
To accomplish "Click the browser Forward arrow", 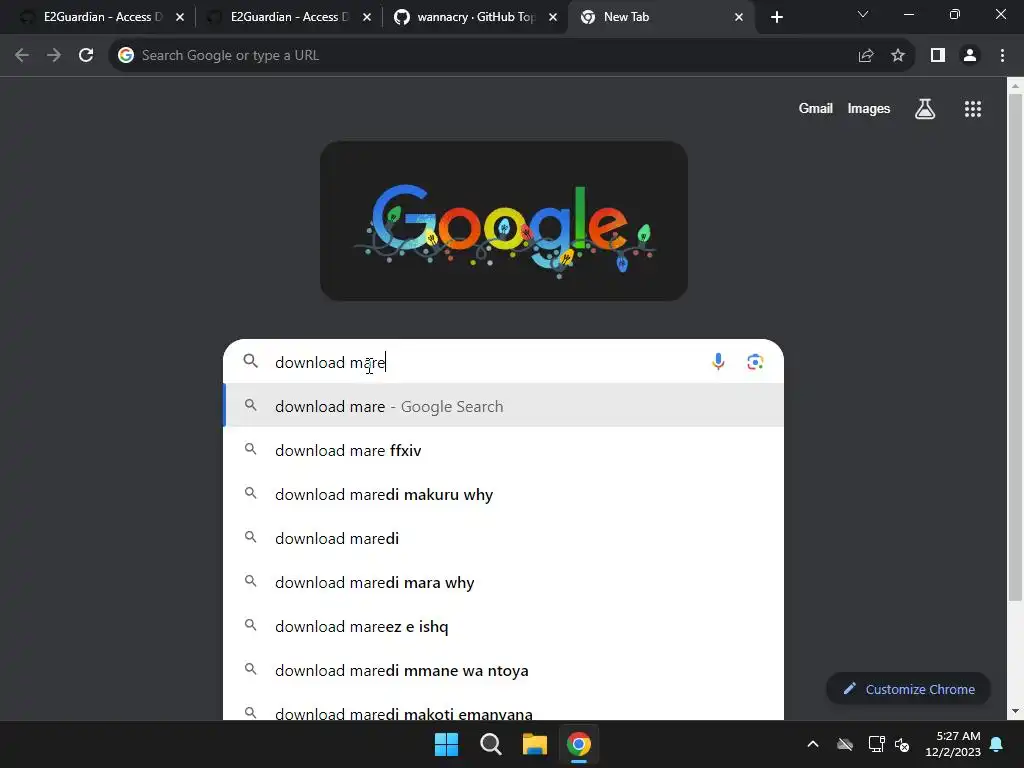I will pos(54,56).
